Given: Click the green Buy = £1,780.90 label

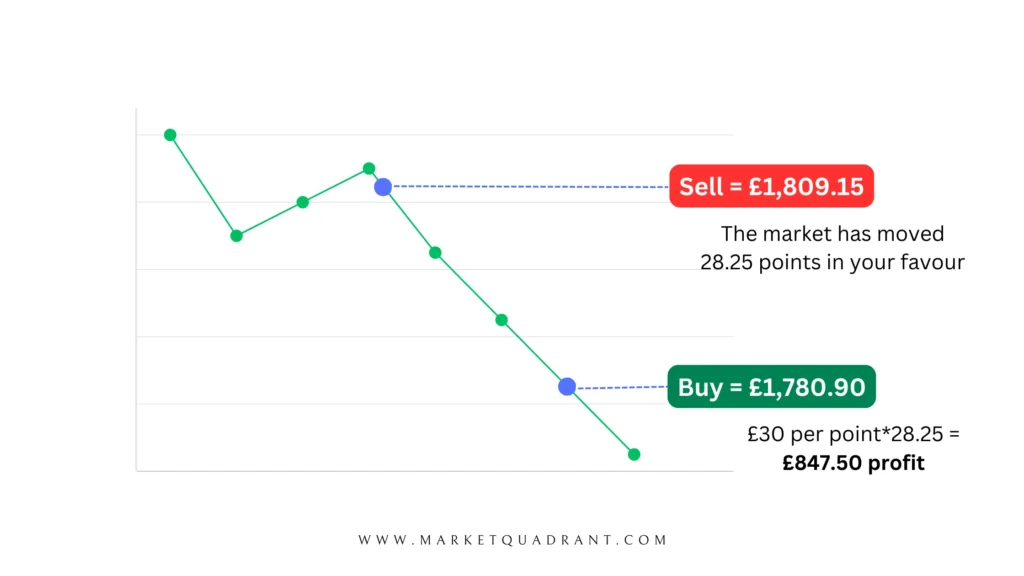Looking at the screenshot, I should point(771,387).
